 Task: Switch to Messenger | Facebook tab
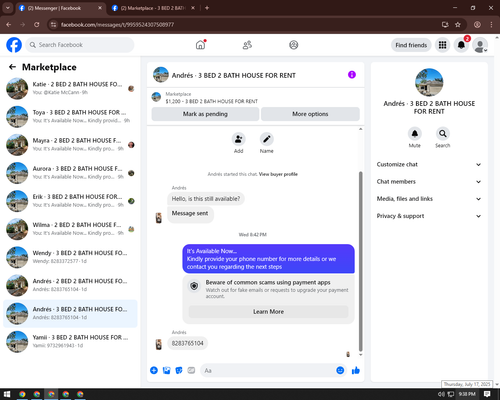60,8
